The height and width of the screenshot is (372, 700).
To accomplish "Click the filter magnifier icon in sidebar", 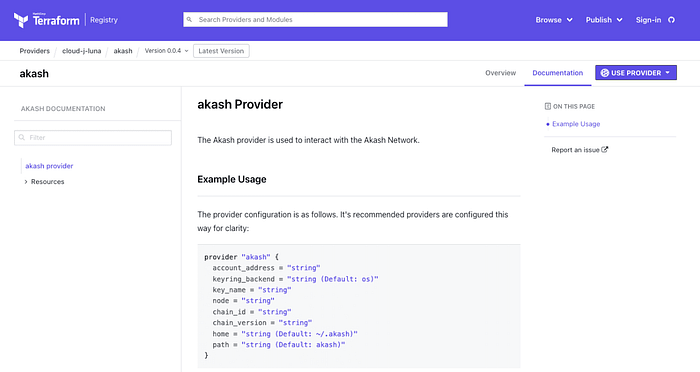I will (x=22, y=138).
